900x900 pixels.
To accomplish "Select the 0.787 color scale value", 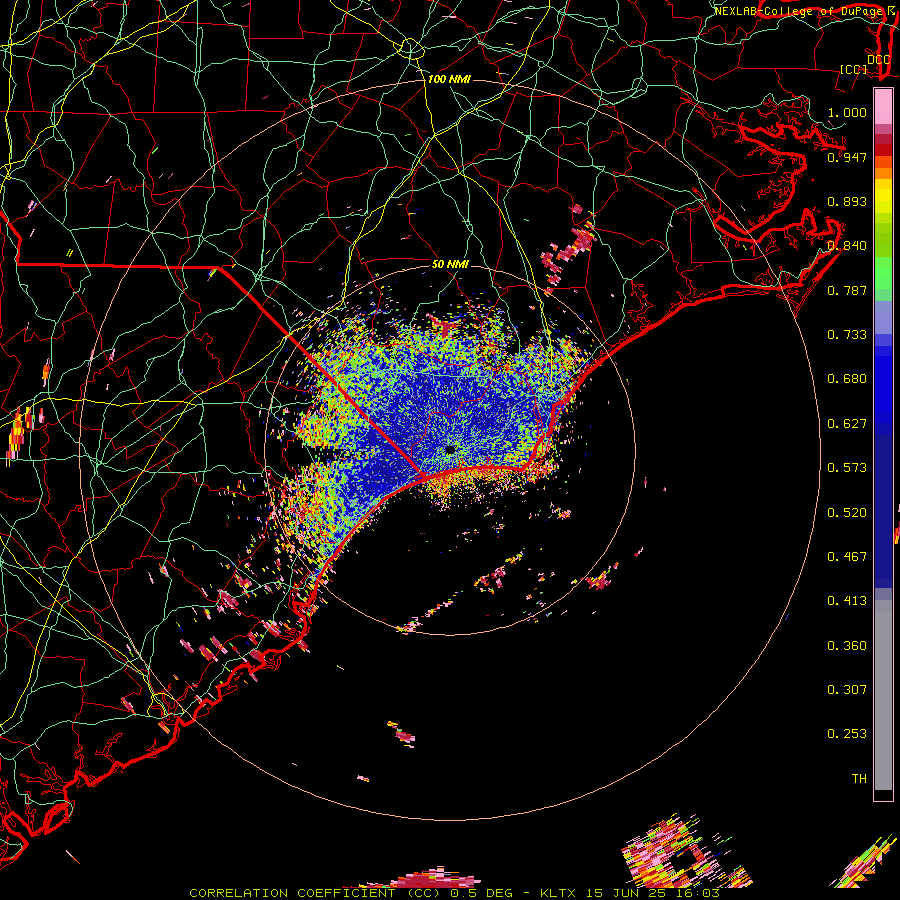I will click(x=847, y=290).
